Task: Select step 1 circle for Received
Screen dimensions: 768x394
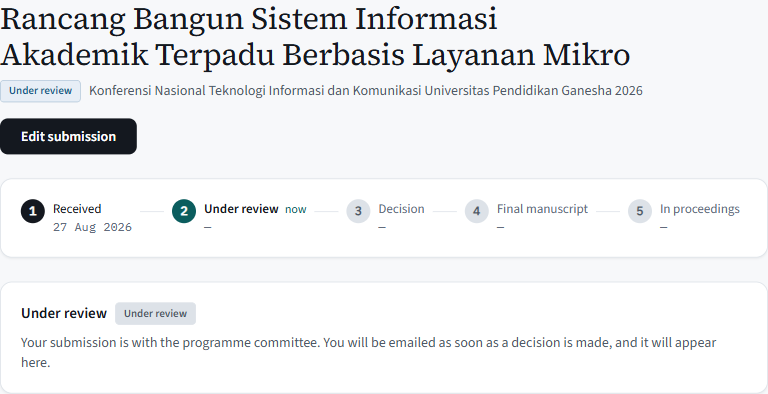Action: coord(32,211)
